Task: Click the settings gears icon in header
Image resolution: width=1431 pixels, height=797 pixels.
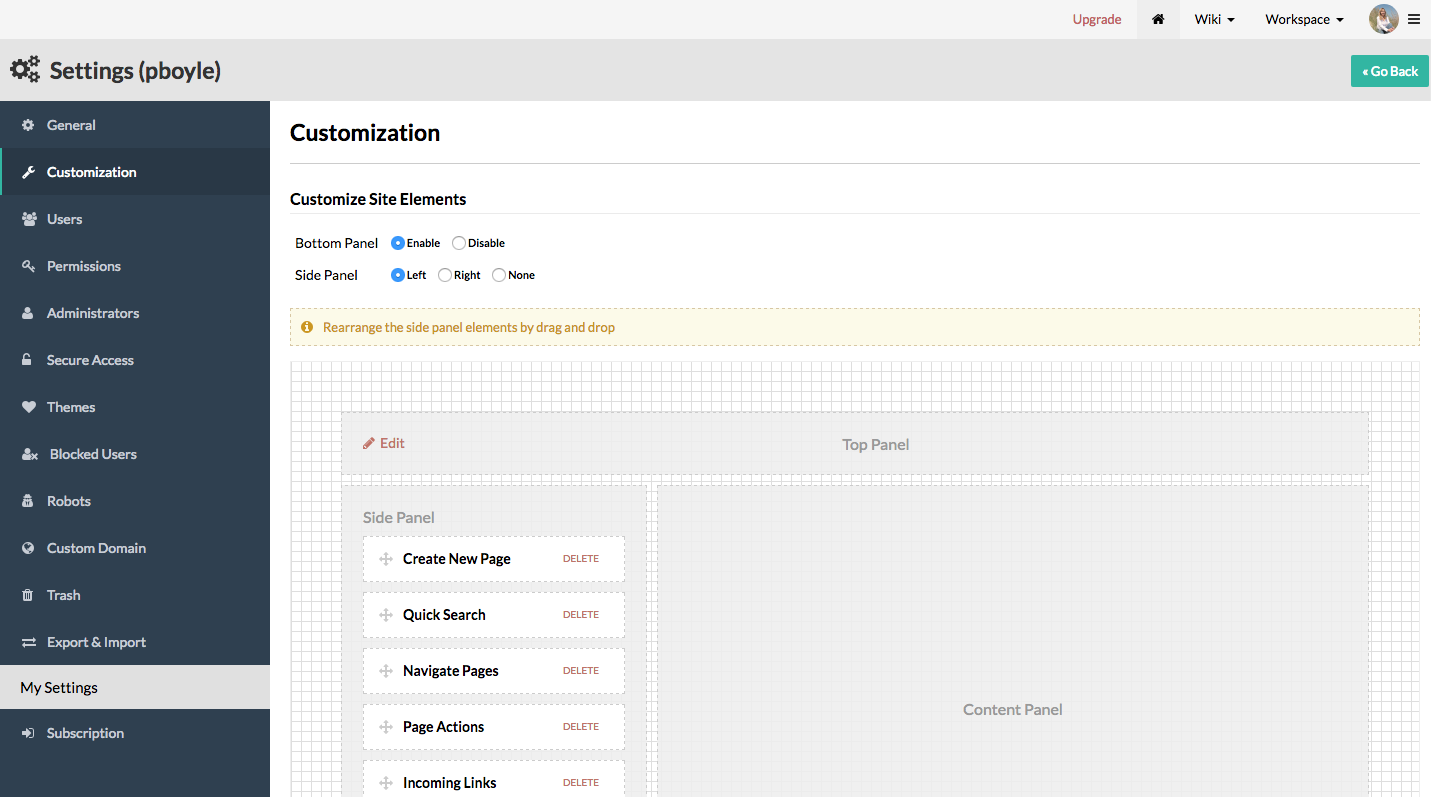Action: click(x=25, y=70)
